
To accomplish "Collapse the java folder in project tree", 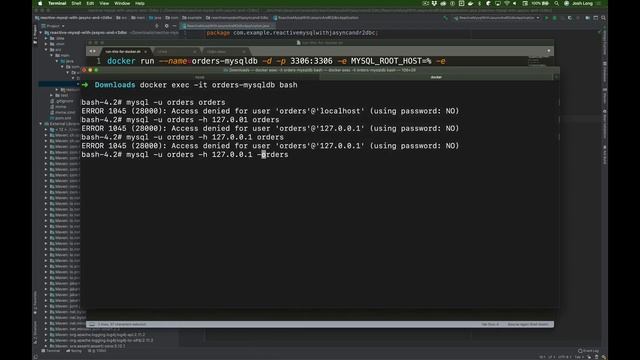I will click(57, 61).
